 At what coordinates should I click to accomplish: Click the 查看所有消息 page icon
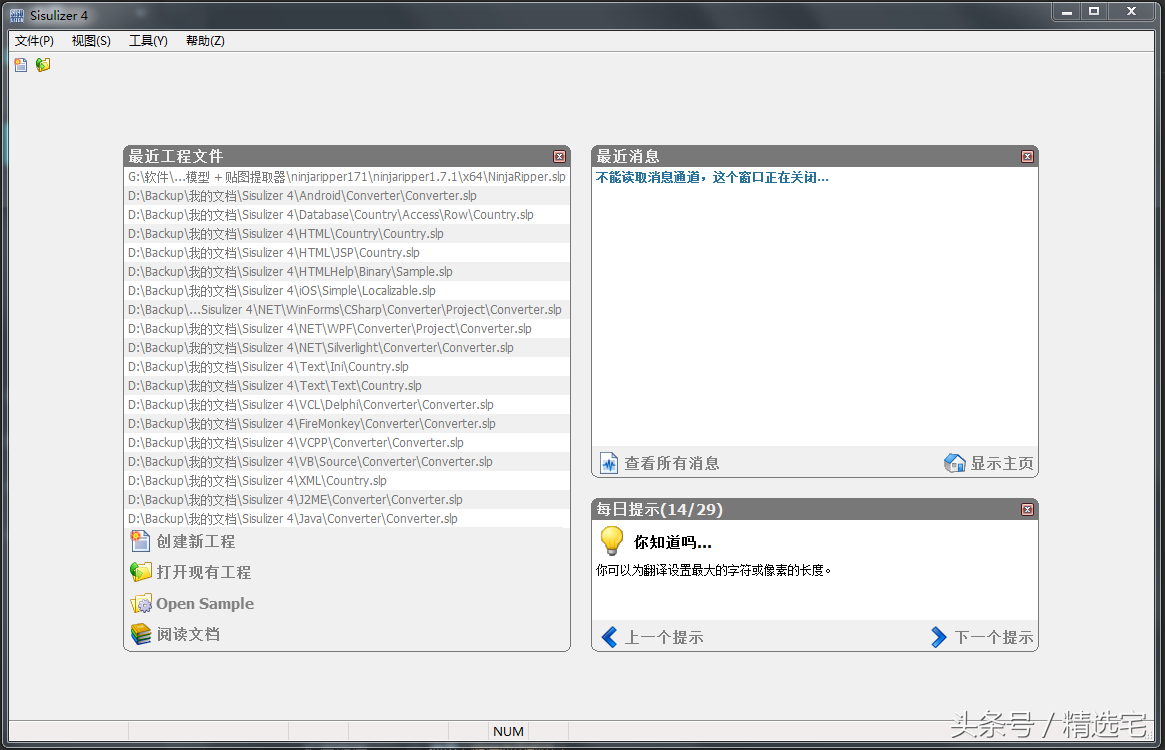[x=609, y=463]
